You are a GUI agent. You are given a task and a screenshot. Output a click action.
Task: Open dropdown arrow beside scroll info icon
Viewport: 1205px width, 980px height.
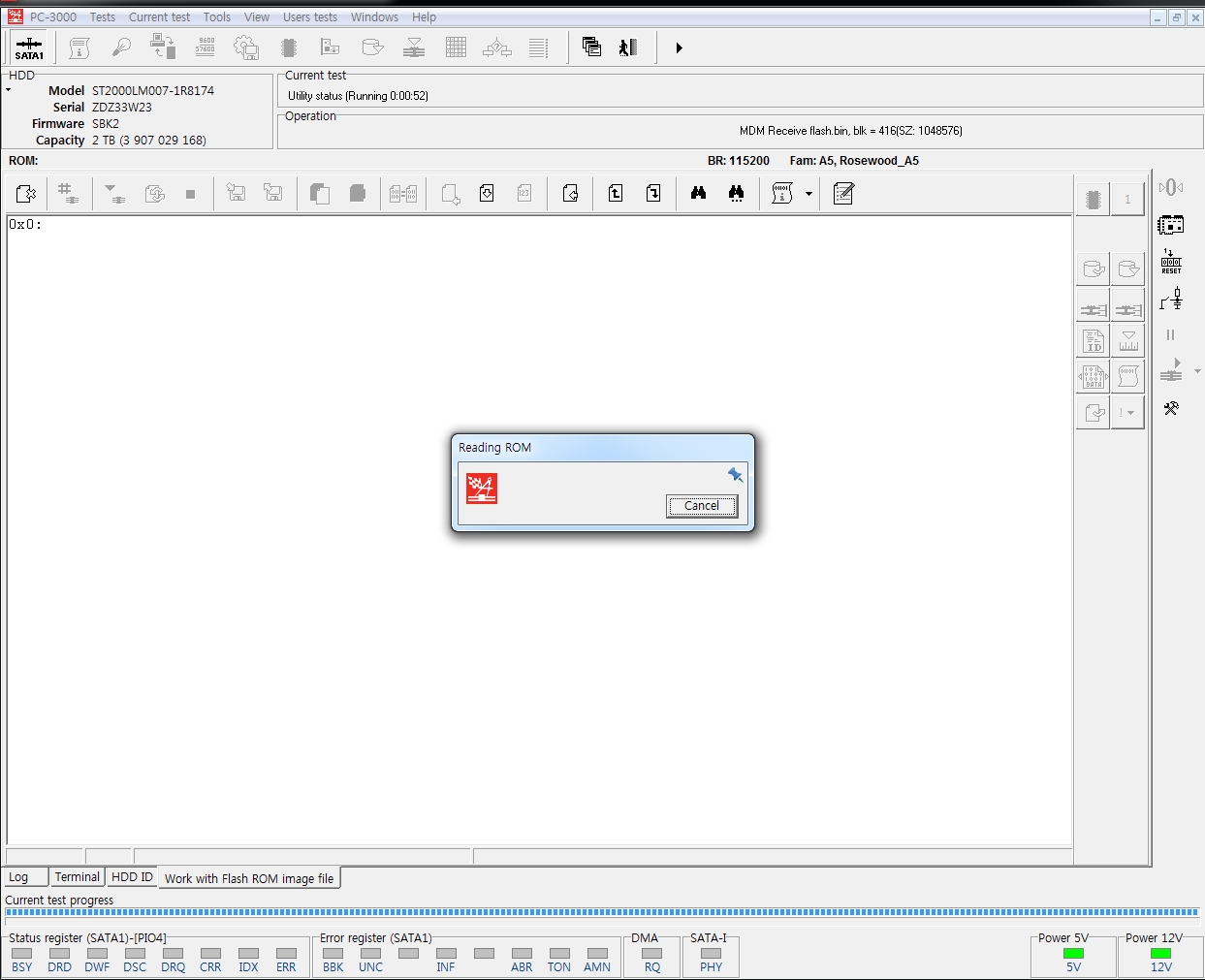(809, 194)
